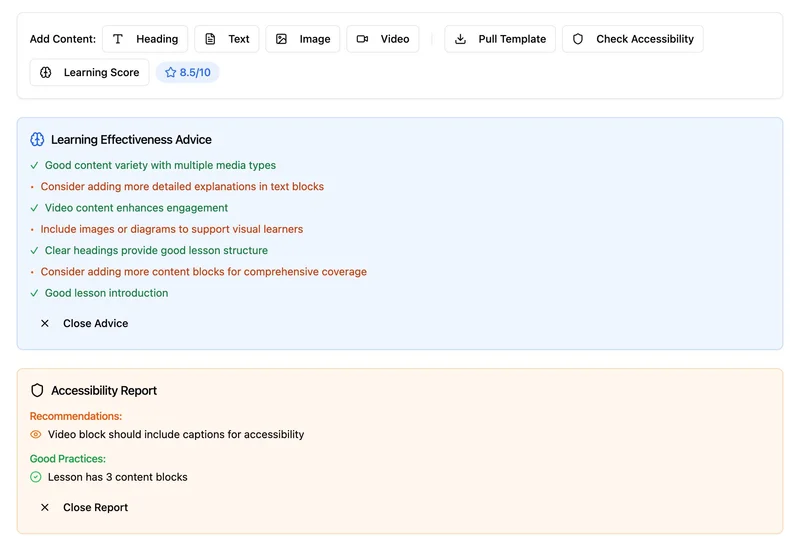Click the 'Good Practices:' label
This screenshot has width=800, height=553.
point(68,459)
